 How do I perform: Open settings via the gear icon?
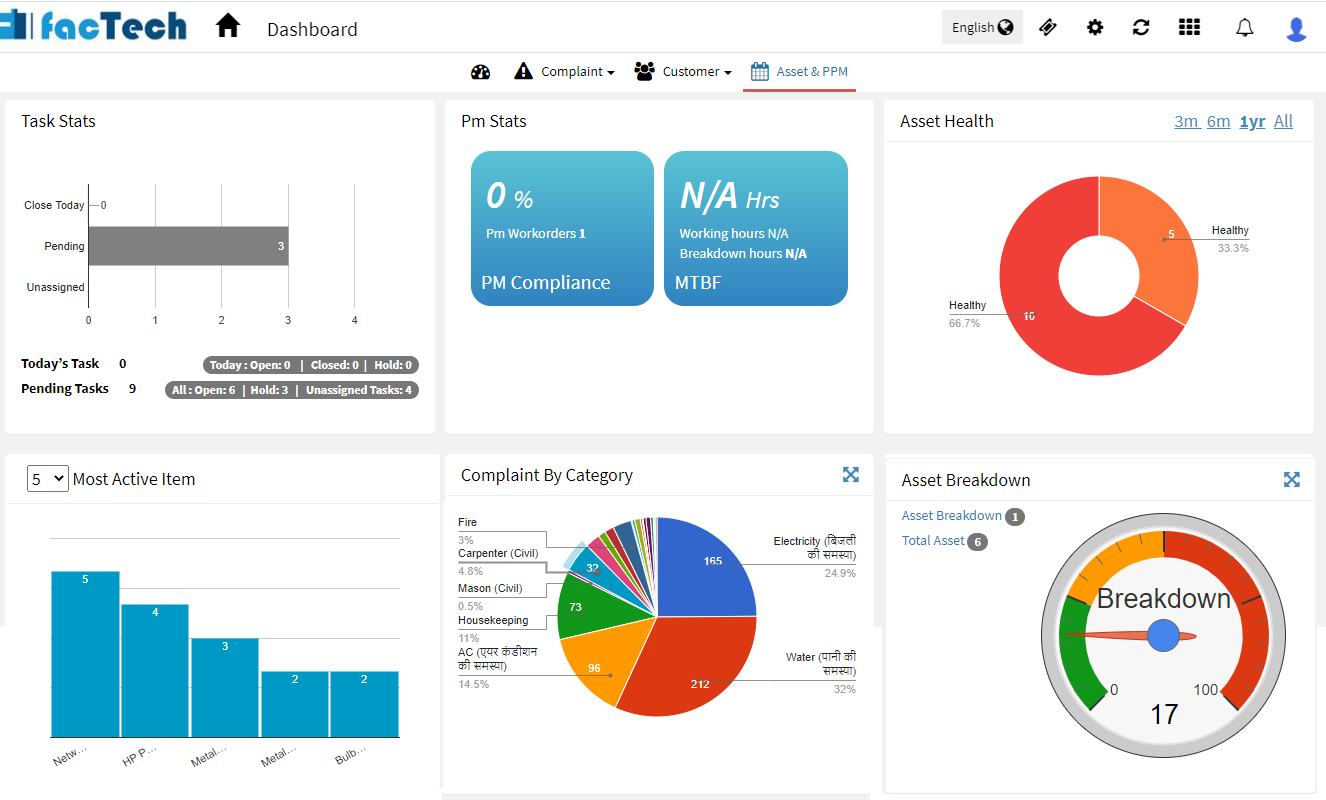1094,27
